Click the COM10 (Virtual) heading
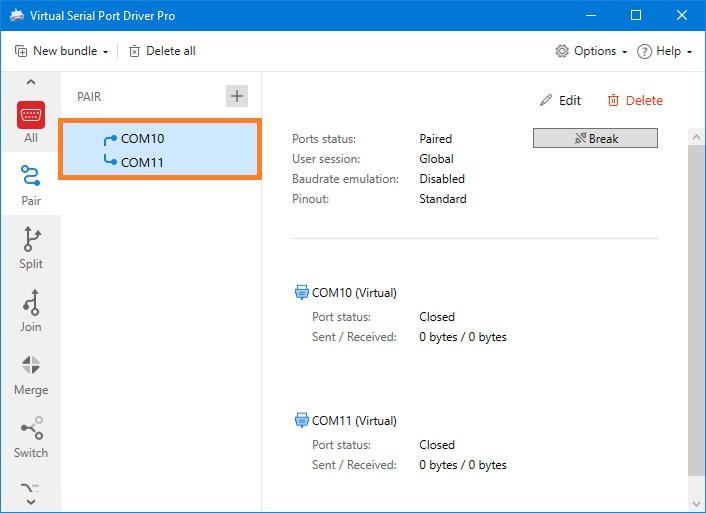 click(x=354, y=293)
